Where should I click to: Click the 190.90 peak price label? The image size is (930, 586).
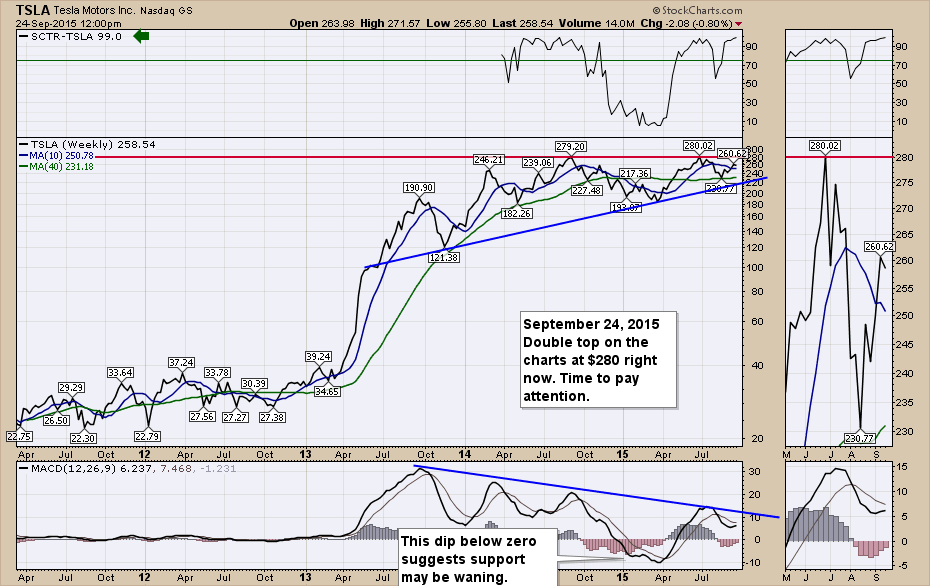(419, 187)
